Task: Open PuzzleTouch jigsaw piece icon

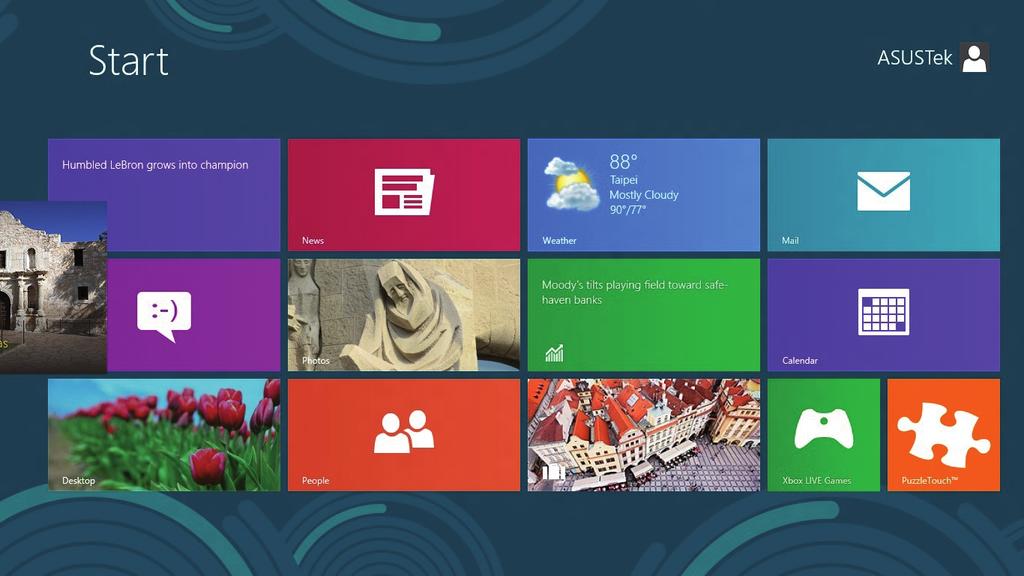Action: [943, 435]
